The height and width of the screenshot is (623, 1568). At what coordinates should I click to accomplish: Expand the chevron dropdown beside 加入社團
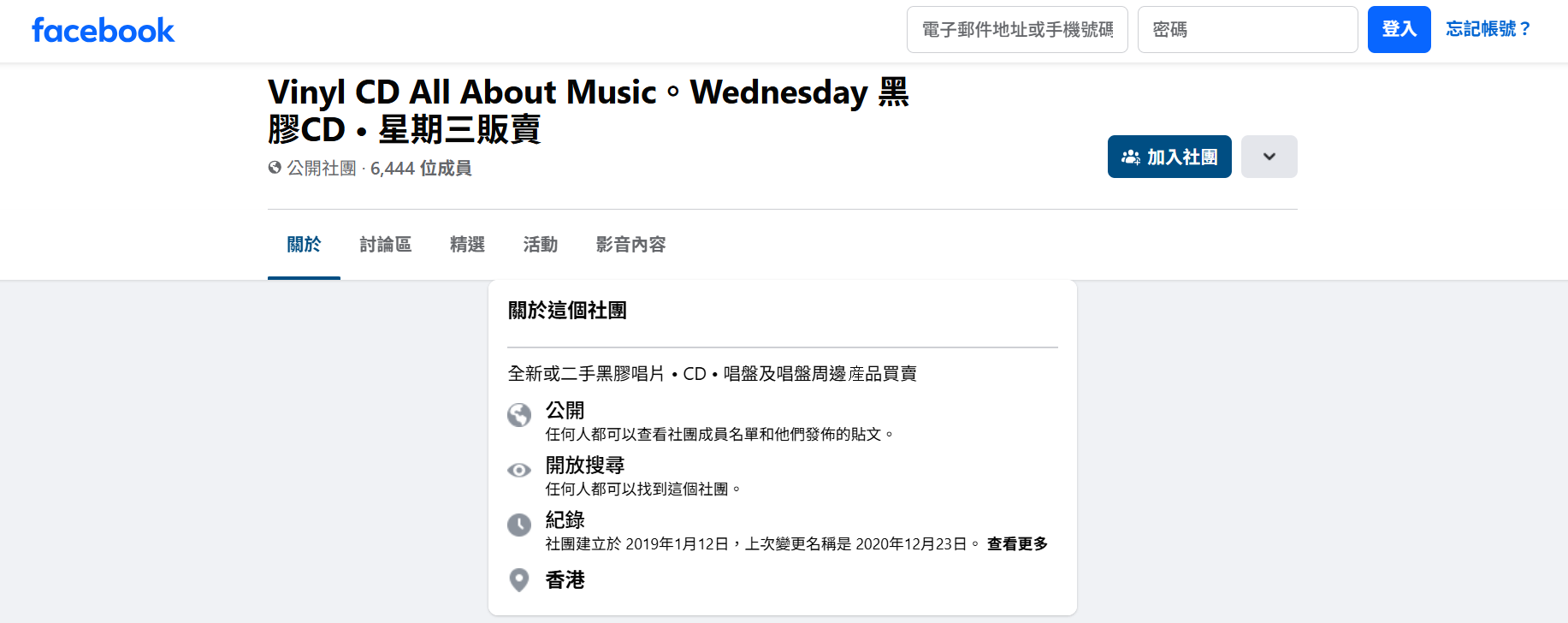[1269, 157]
